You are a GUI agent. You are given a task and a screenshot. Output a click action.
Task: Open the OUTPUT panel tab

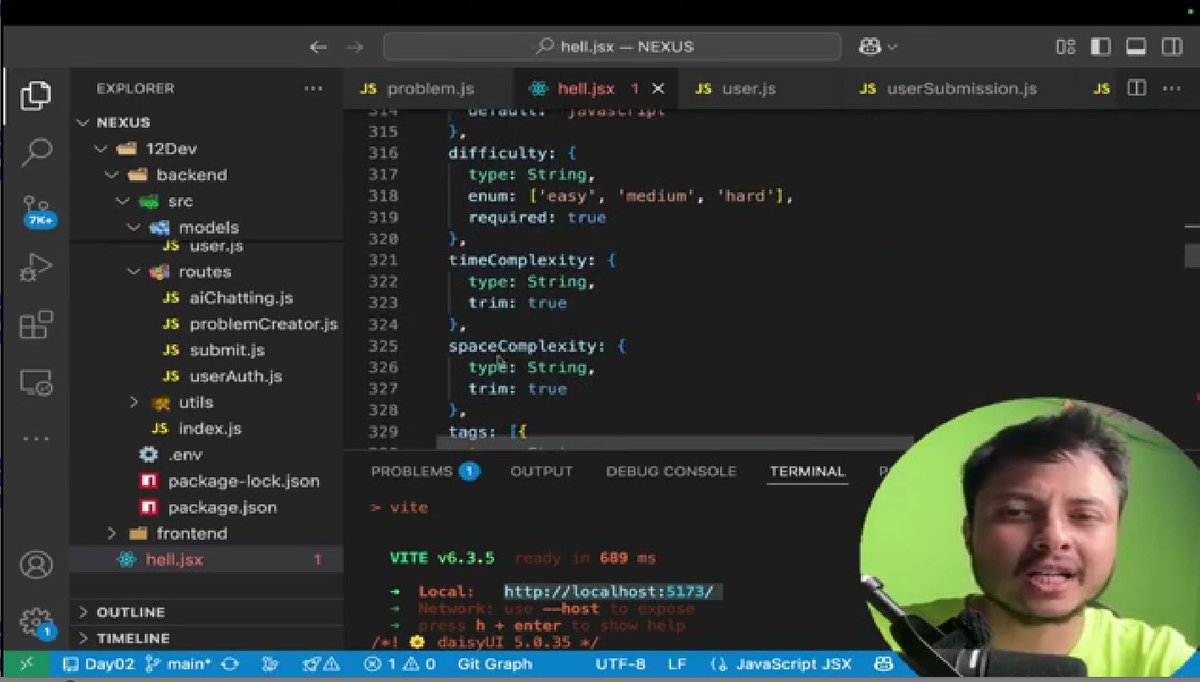542,471
